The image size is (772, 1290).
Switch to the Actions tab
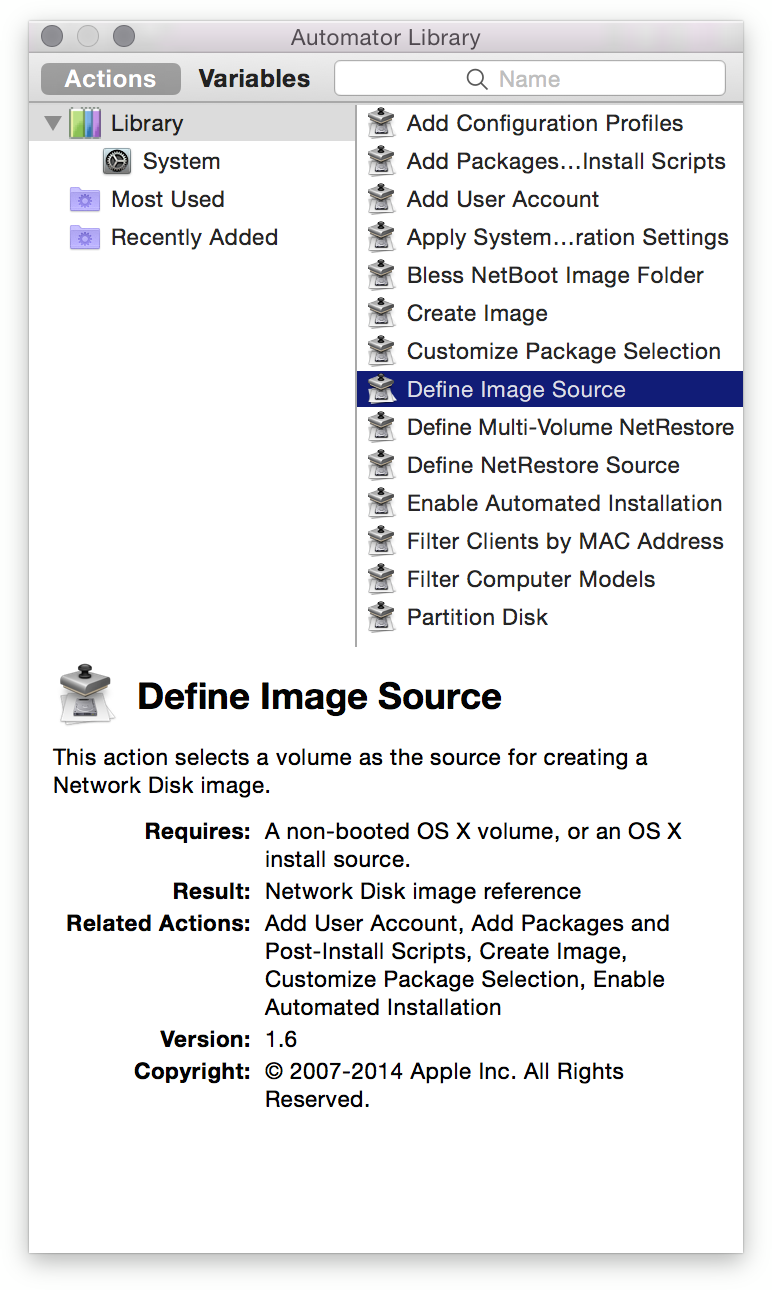point(111,79)
